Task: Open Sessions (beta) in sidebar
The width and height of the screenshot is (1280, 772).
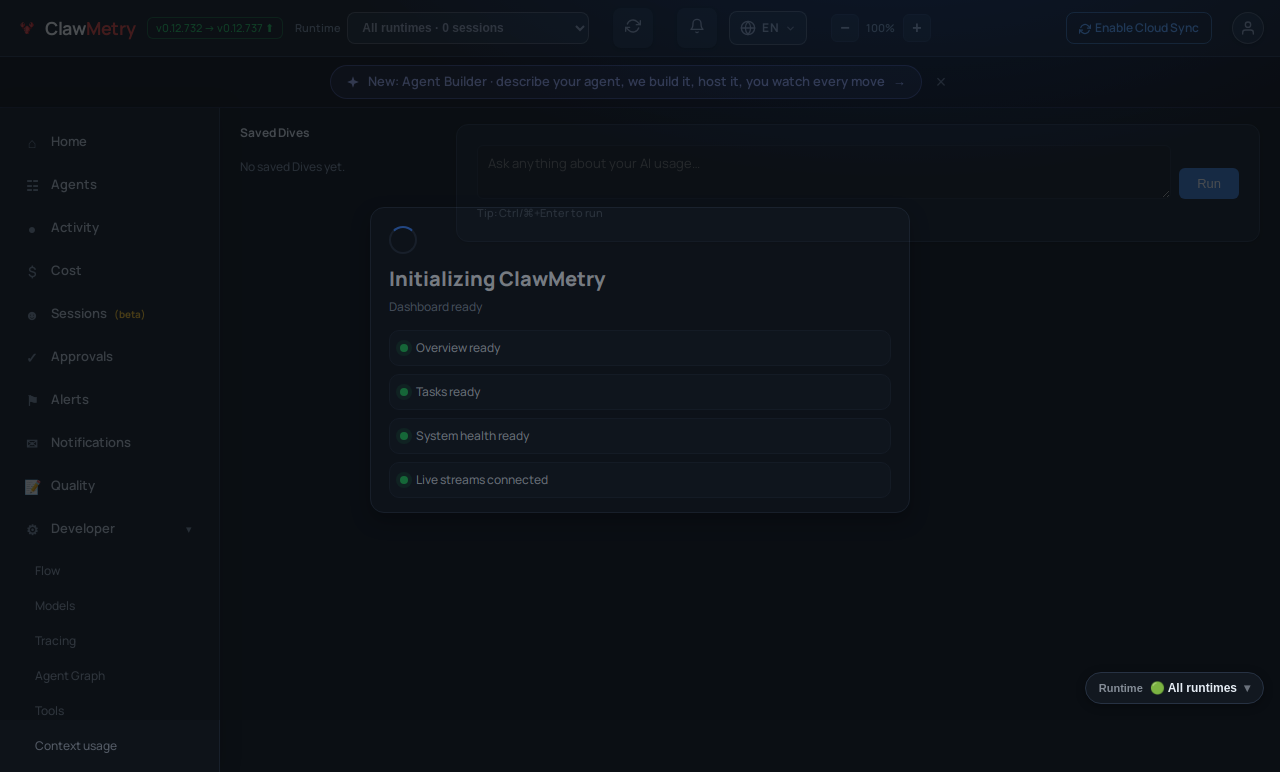Action: click(110, 314)
